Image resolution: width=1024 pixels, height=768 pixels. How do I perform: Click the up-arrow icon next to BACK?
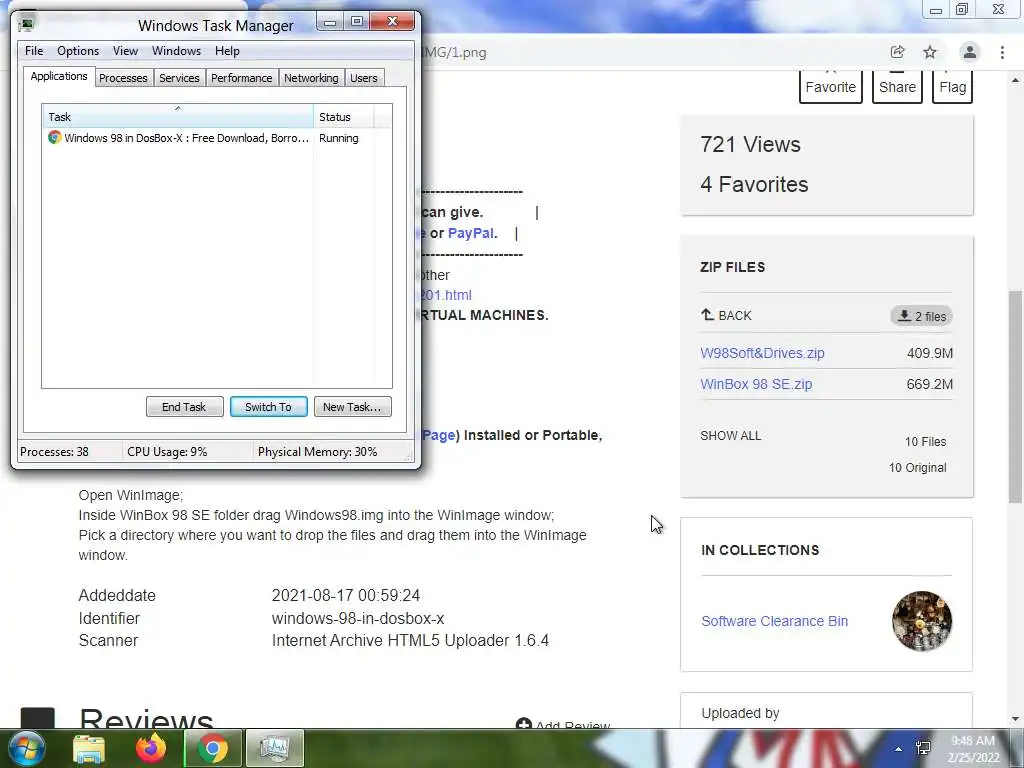click(707, 315)
